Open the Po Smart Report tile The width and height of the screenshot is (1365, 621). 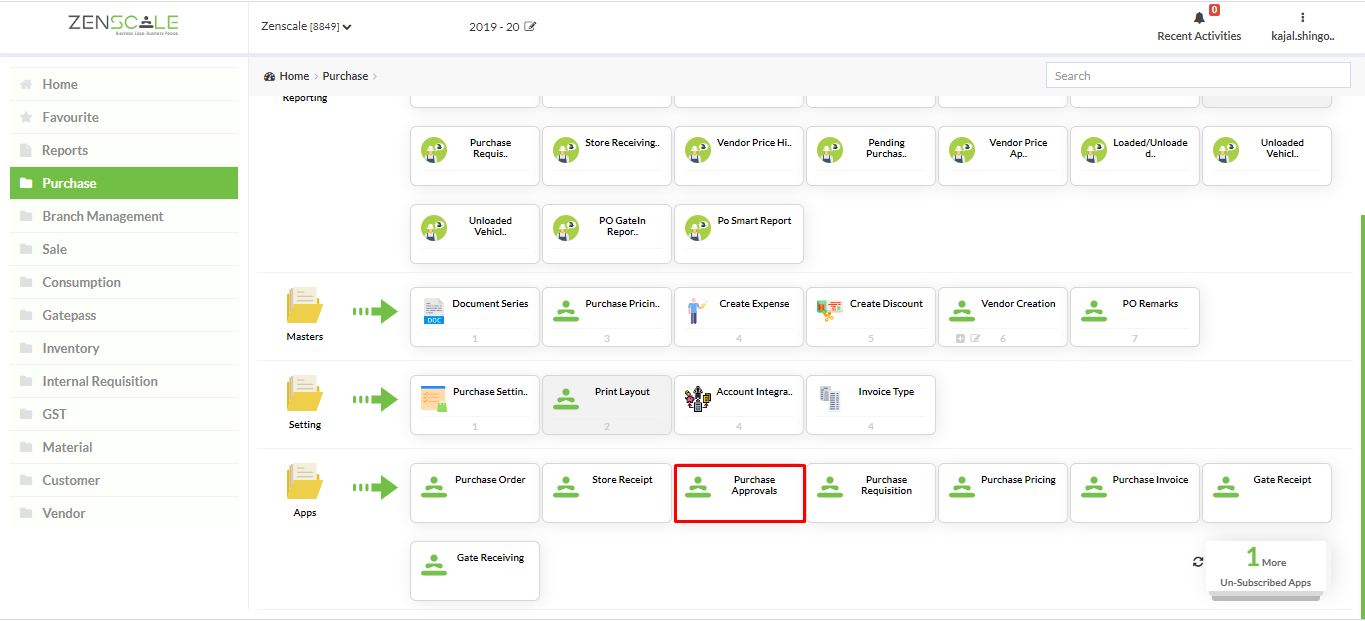pyautogui.click(x=739, y=234)
